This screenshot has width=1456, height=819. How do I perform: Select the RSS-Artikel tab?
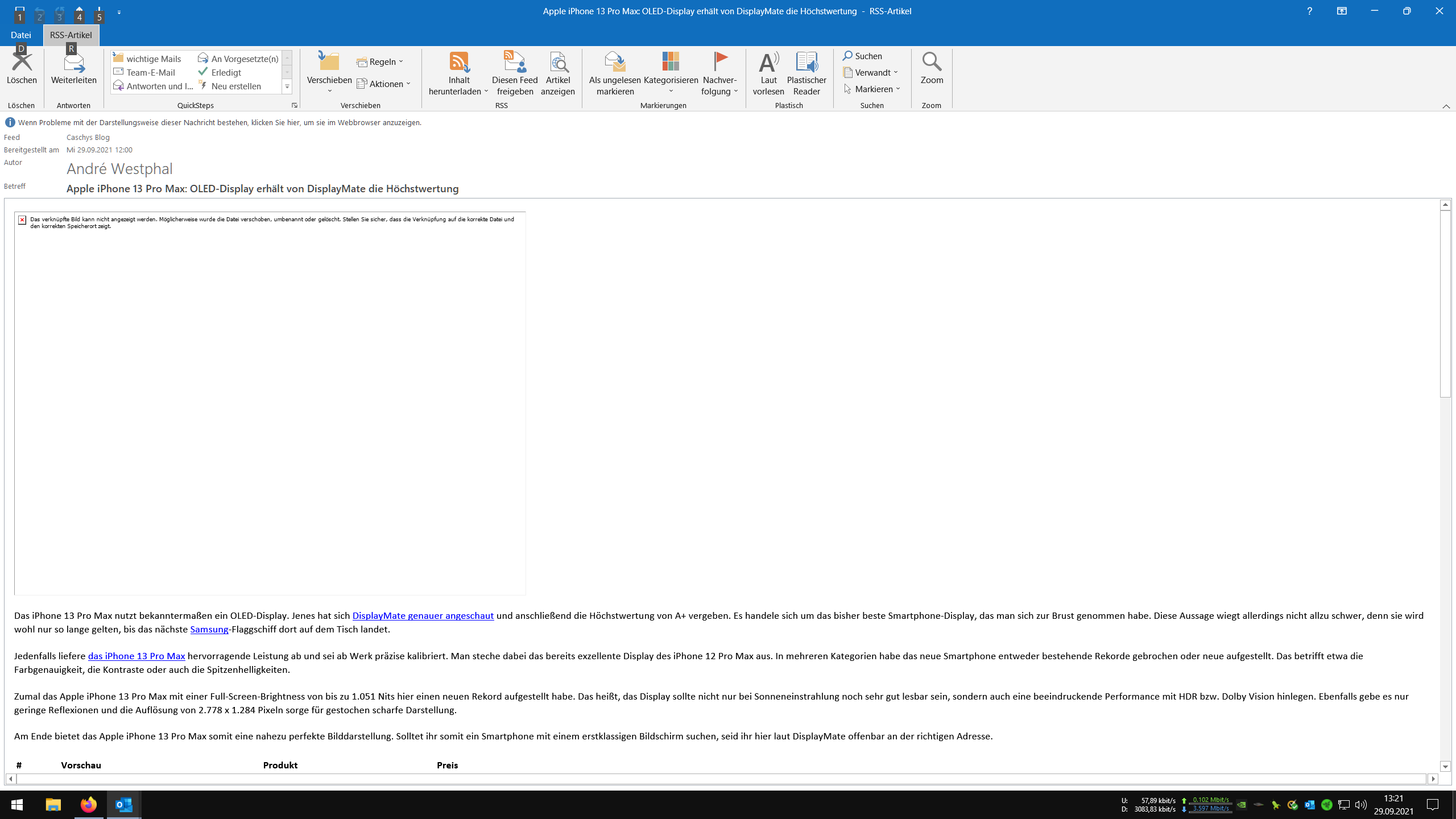(x=71, y=35)
